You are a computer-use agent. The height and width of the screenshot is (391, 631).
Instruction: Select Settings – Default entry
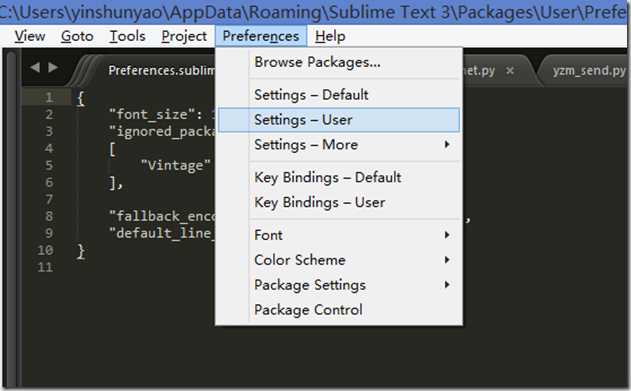[338, 95]
